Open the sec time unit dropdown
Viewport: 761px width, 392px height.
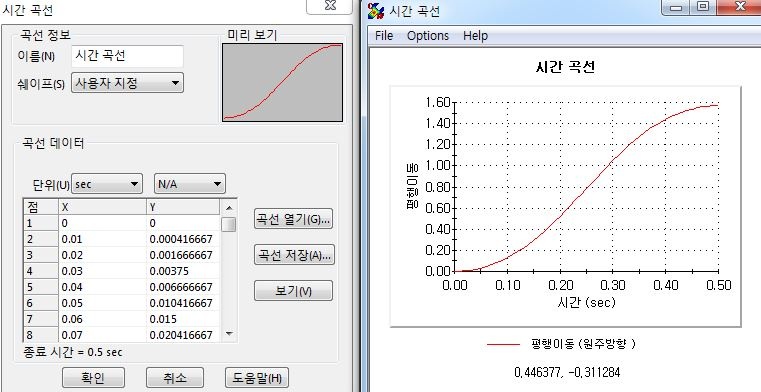tap(107, 184)
